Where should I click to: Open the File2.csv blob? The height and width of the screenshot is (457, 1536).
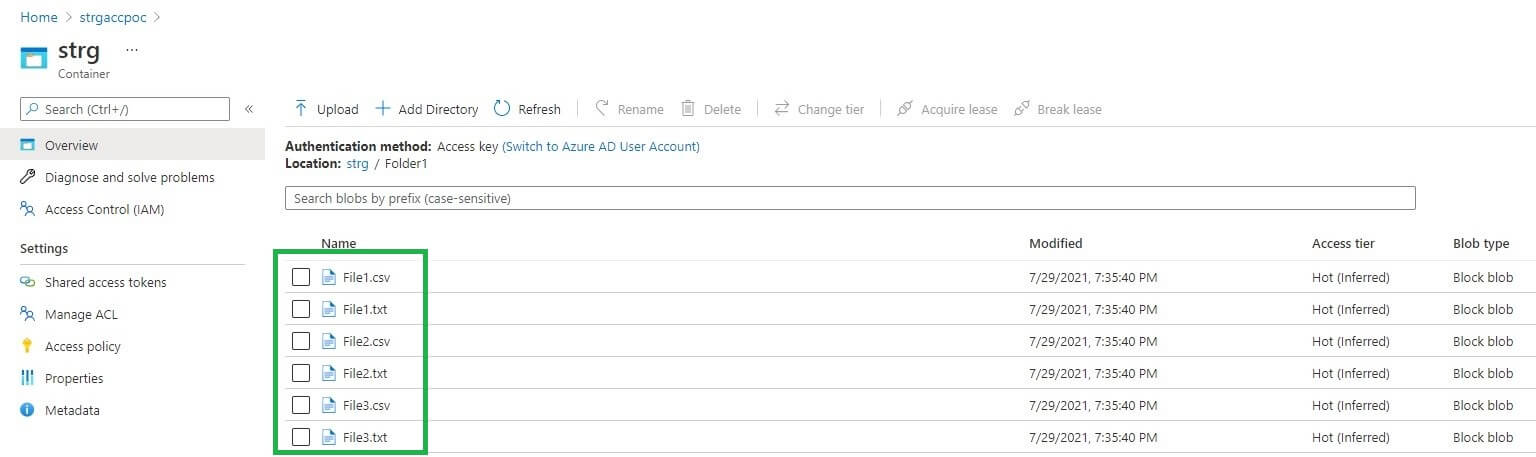tap(366, 341)
